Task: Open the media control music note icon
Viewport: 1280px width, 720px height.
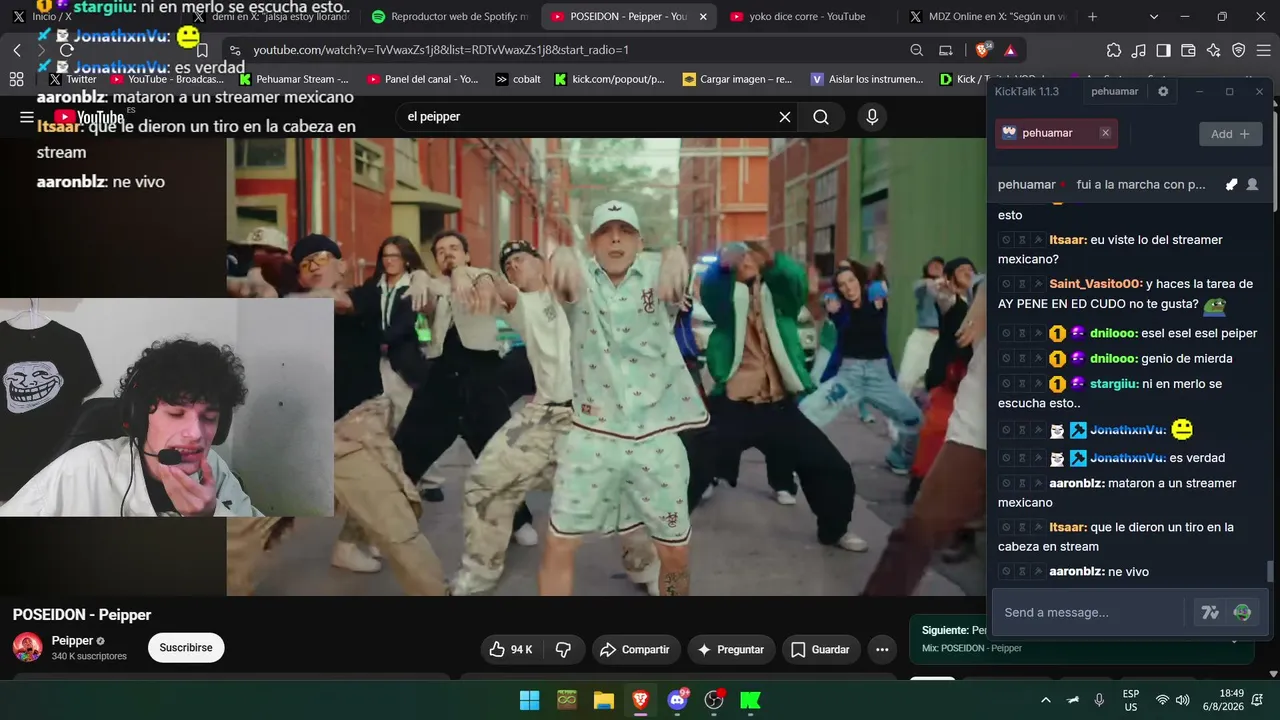Action: pos(1139,50)
